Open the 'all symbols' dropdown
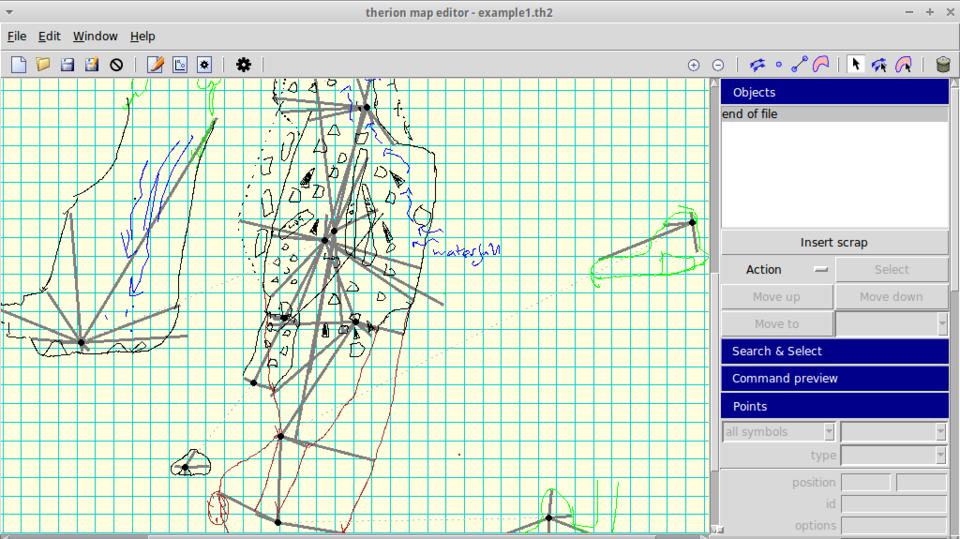960x539 pixels. tap(779, 432)
